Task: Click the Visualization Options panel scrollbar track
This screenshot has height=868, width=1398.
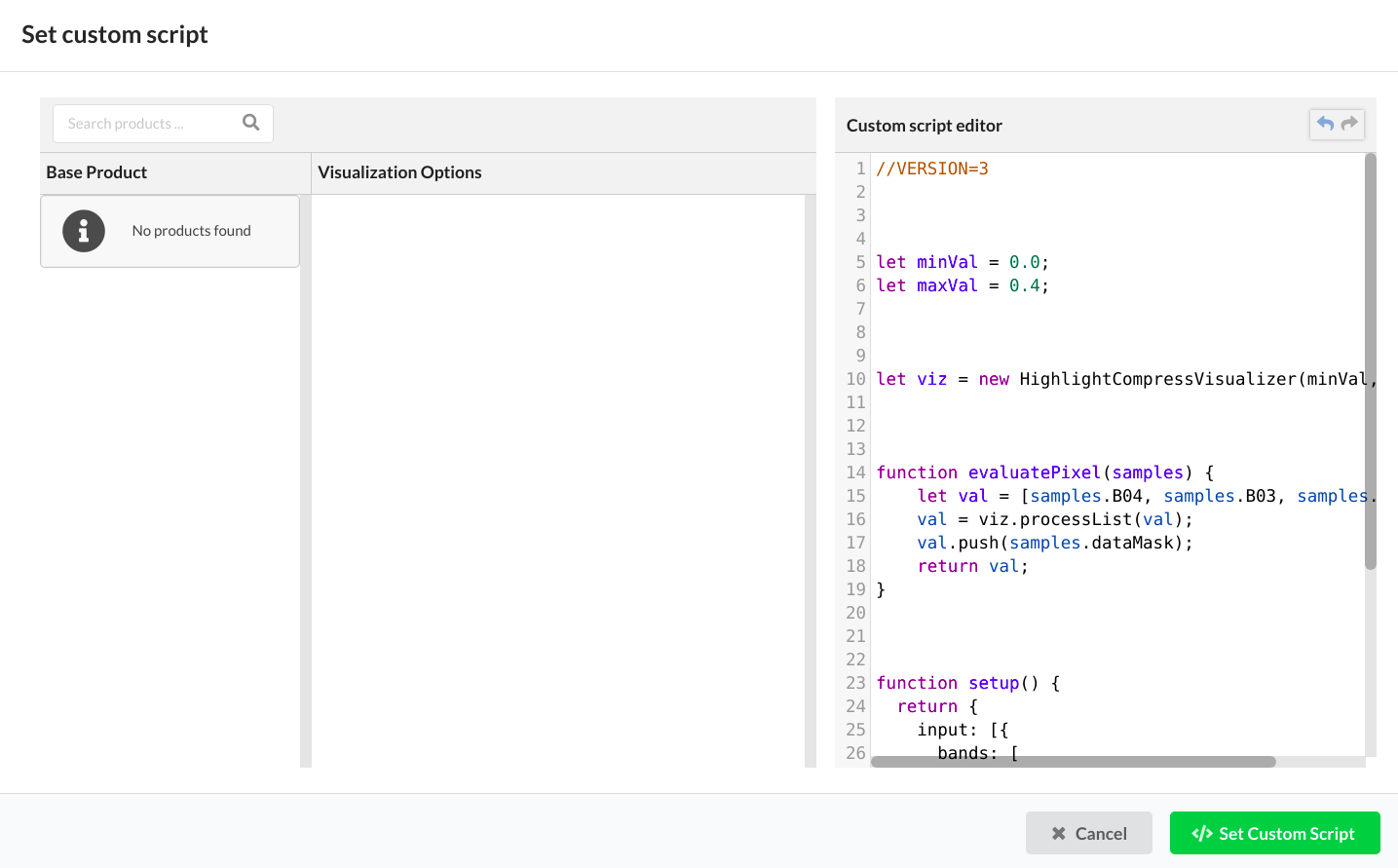Action: click(811, 481)
